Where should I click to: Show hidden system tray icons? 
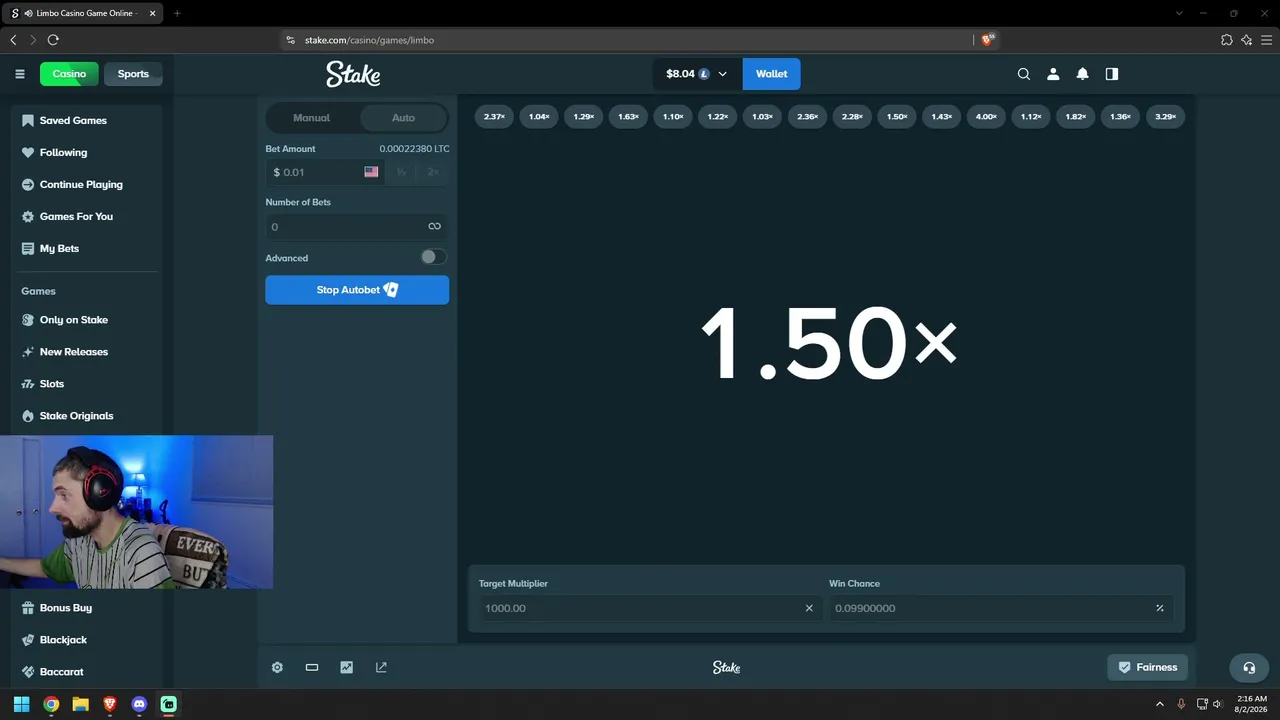coord(1160,704)
